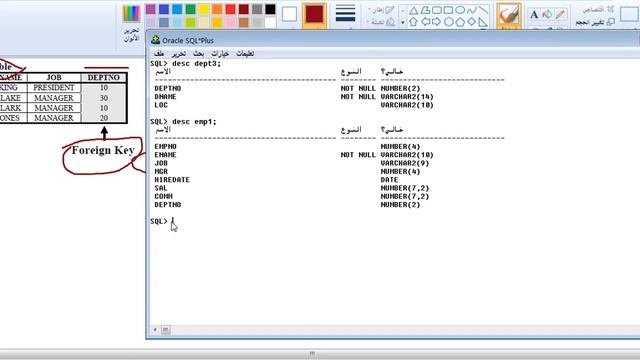The image size is (640, 360).
Task: Select the Fill with color bucket
Action: pos(547,15)
